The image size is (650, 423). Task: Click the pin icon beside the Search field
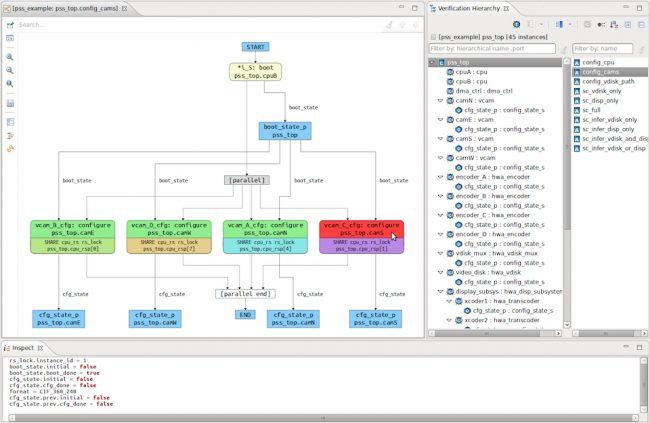click(x=10, y=25)
